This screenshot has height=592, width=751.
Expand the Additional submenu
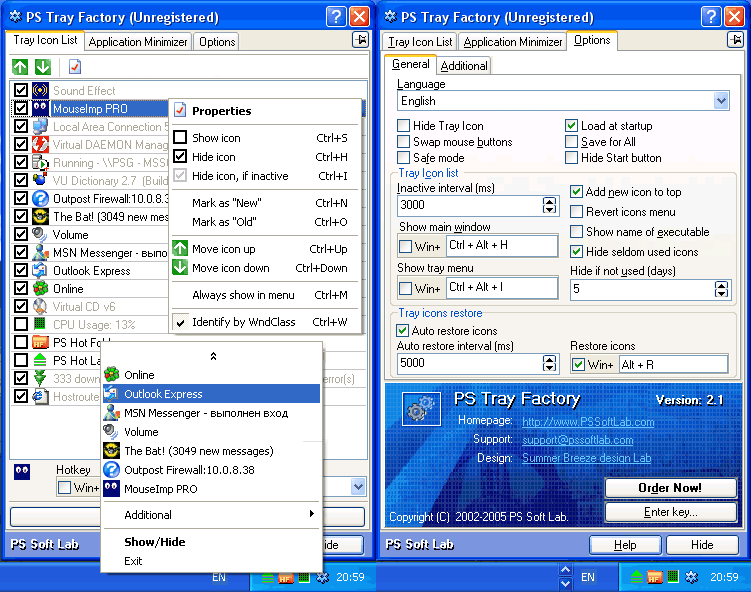click(211, 514)
